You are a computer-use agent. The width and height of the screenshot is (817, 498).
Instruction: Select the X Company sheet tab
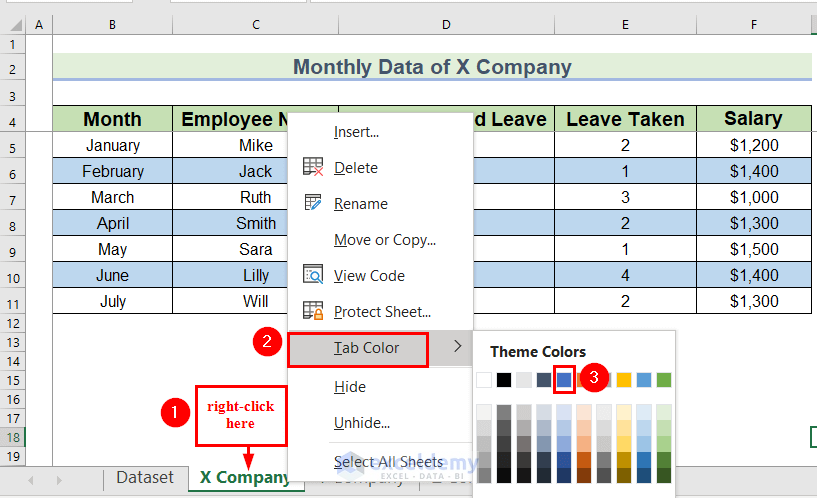244,478
